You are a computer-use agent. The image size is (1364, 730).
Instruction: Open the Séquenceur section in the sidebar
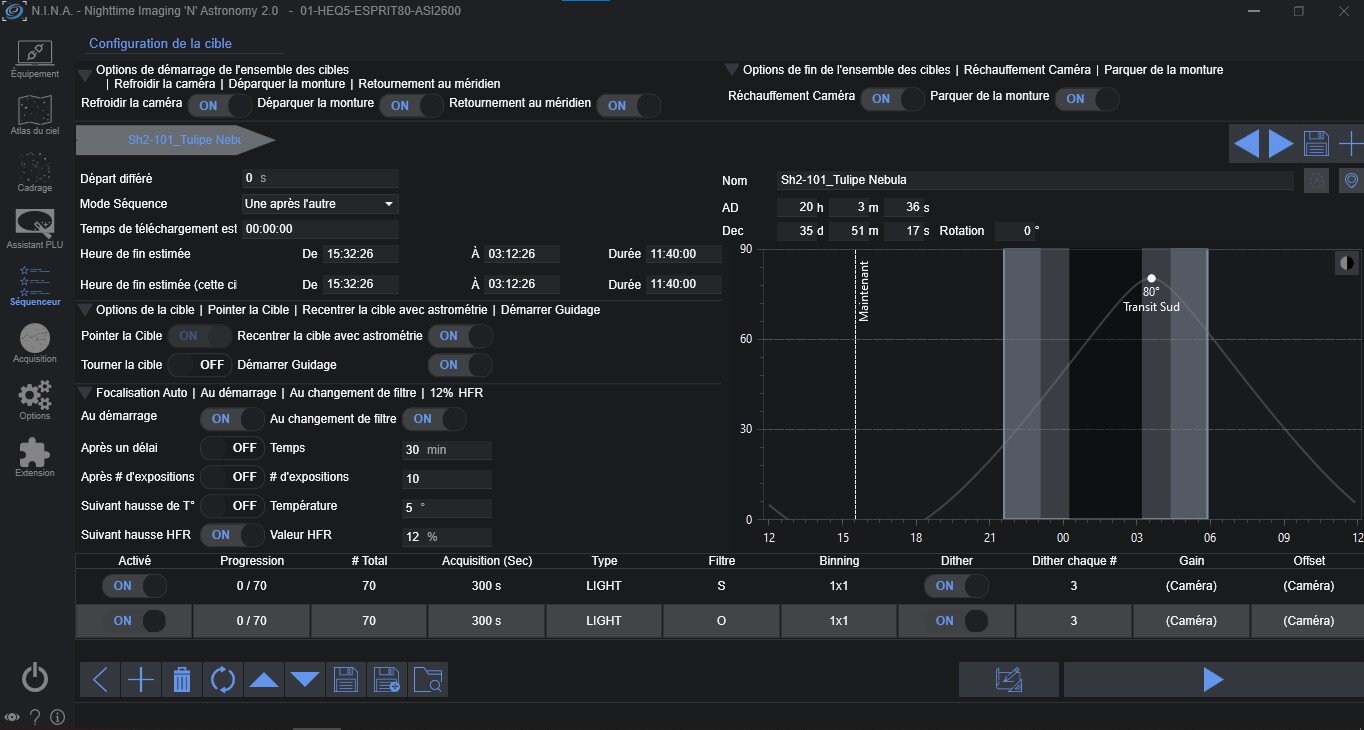(35, 286)
